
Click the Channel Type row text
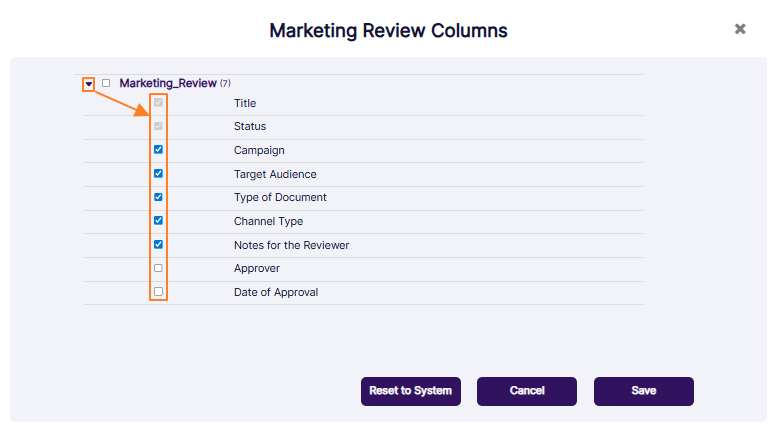point(268,221)
